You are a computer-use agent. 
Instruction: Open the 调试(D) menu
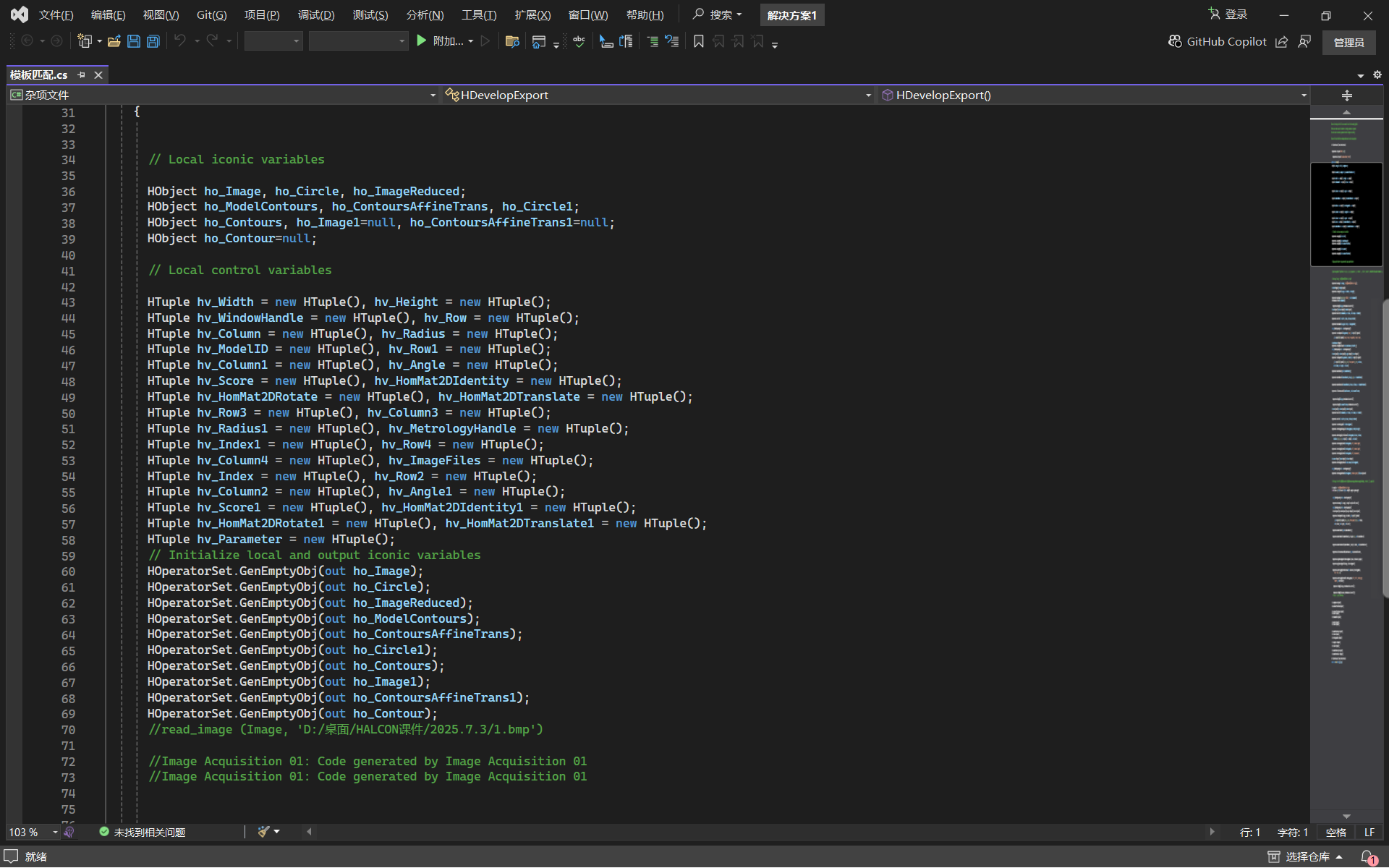[316, 15]
